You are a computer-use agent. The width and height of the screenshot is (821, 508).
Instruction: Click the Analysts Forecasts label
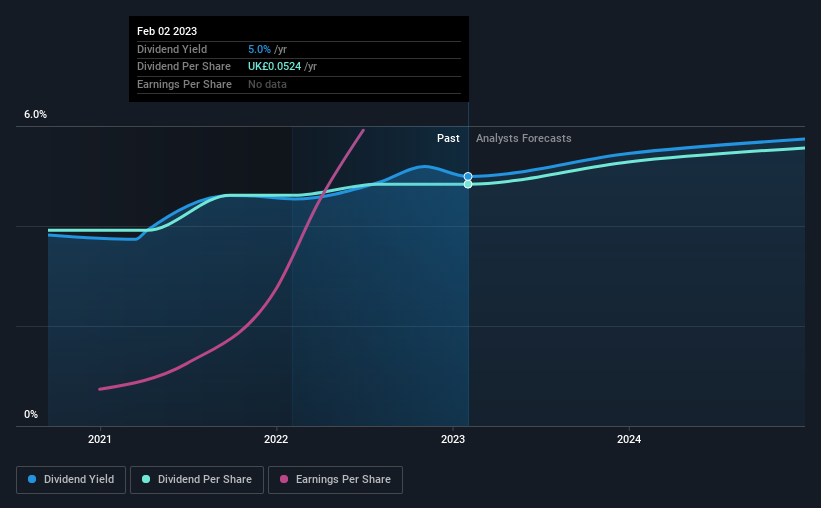(524, 138)
